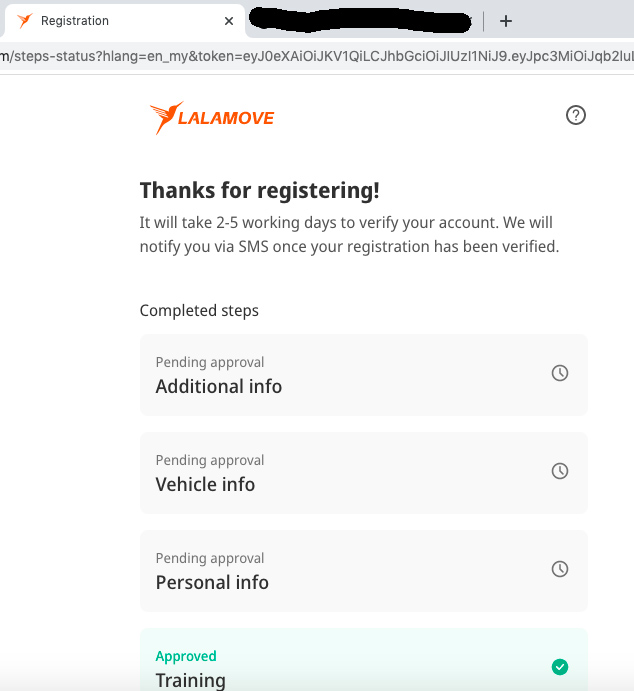This screenshot has width=634, height=691.
Task: Click the Lalamove favicon in the browser tab
Action: pyautogui.click(x=25, y=20)
